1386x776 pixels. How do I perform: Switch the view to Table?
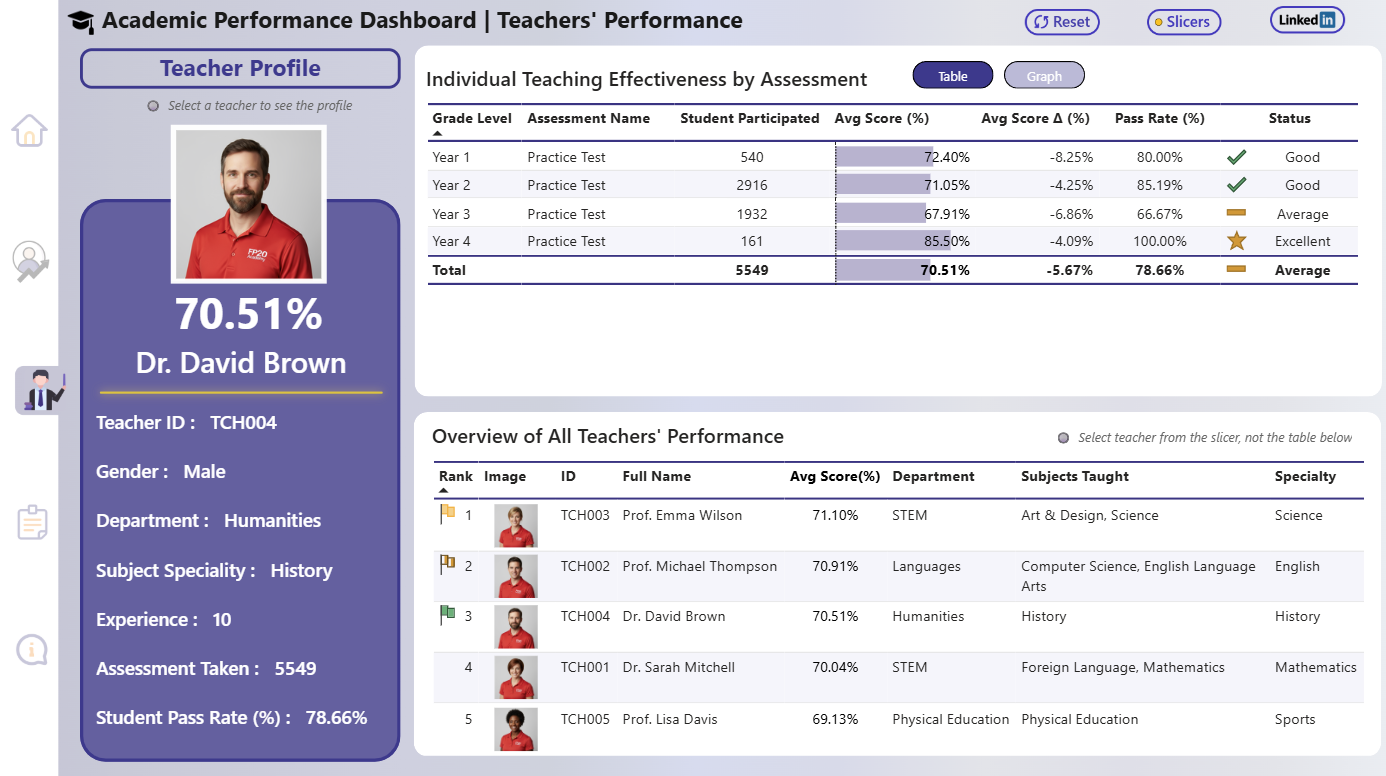point(953,76)
